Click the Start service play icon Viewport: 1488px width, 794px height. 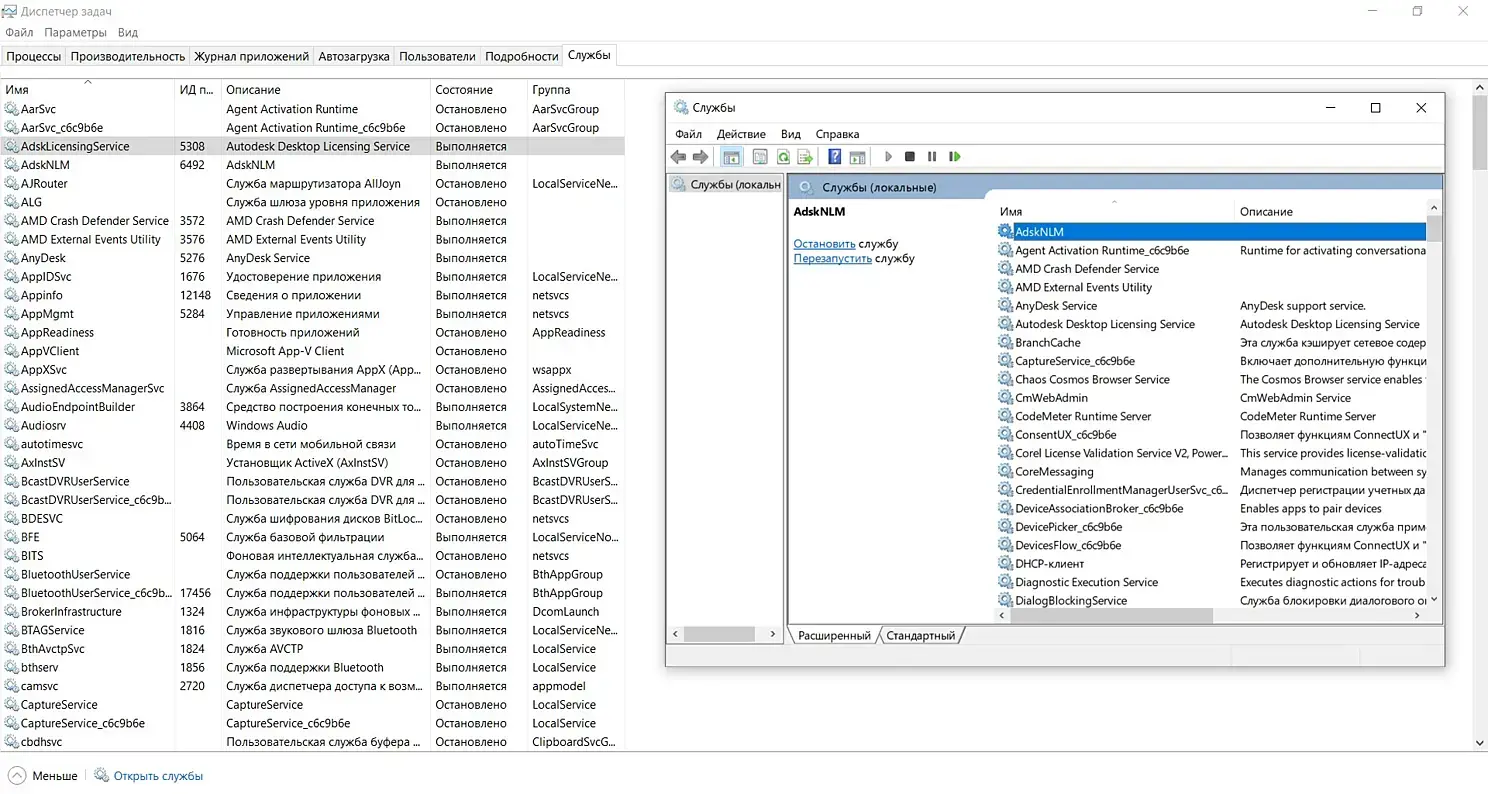point(887,157)
